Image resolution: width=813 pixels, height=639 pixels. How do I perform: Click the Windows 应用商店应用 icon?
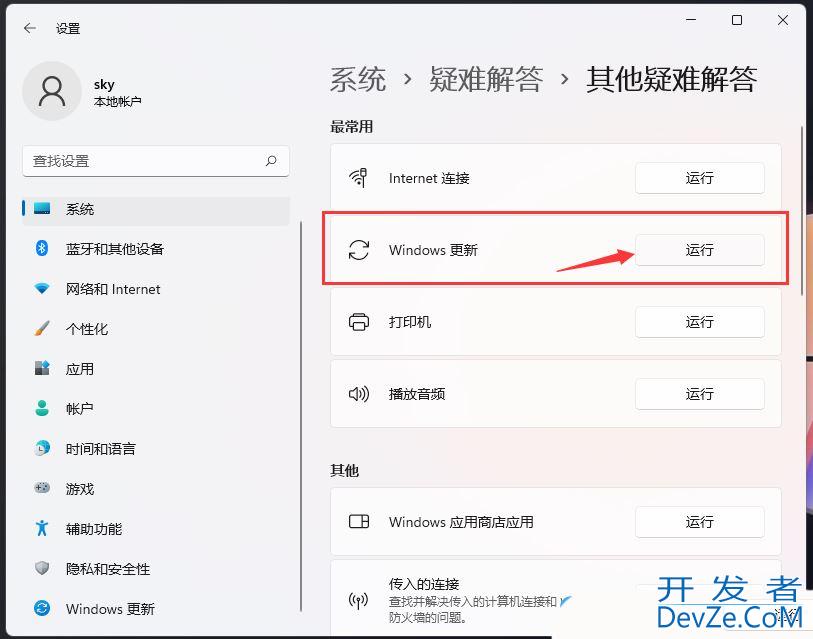359,521
